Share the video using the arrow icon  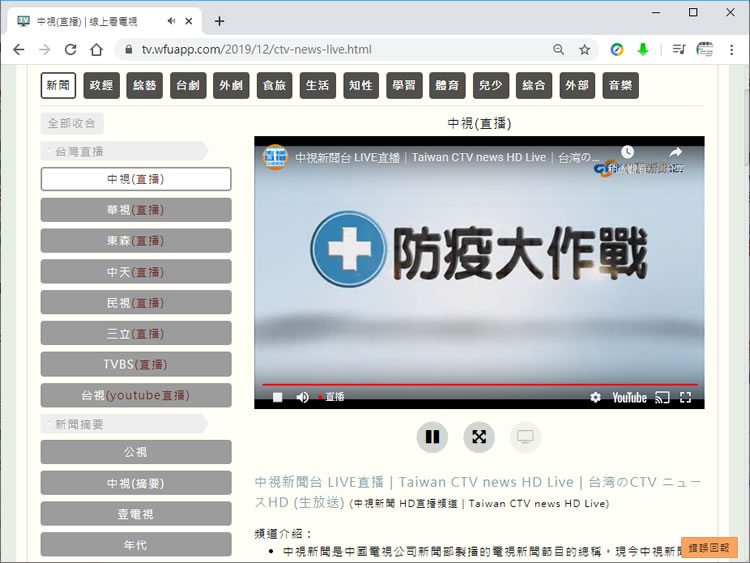coord(675,152)
